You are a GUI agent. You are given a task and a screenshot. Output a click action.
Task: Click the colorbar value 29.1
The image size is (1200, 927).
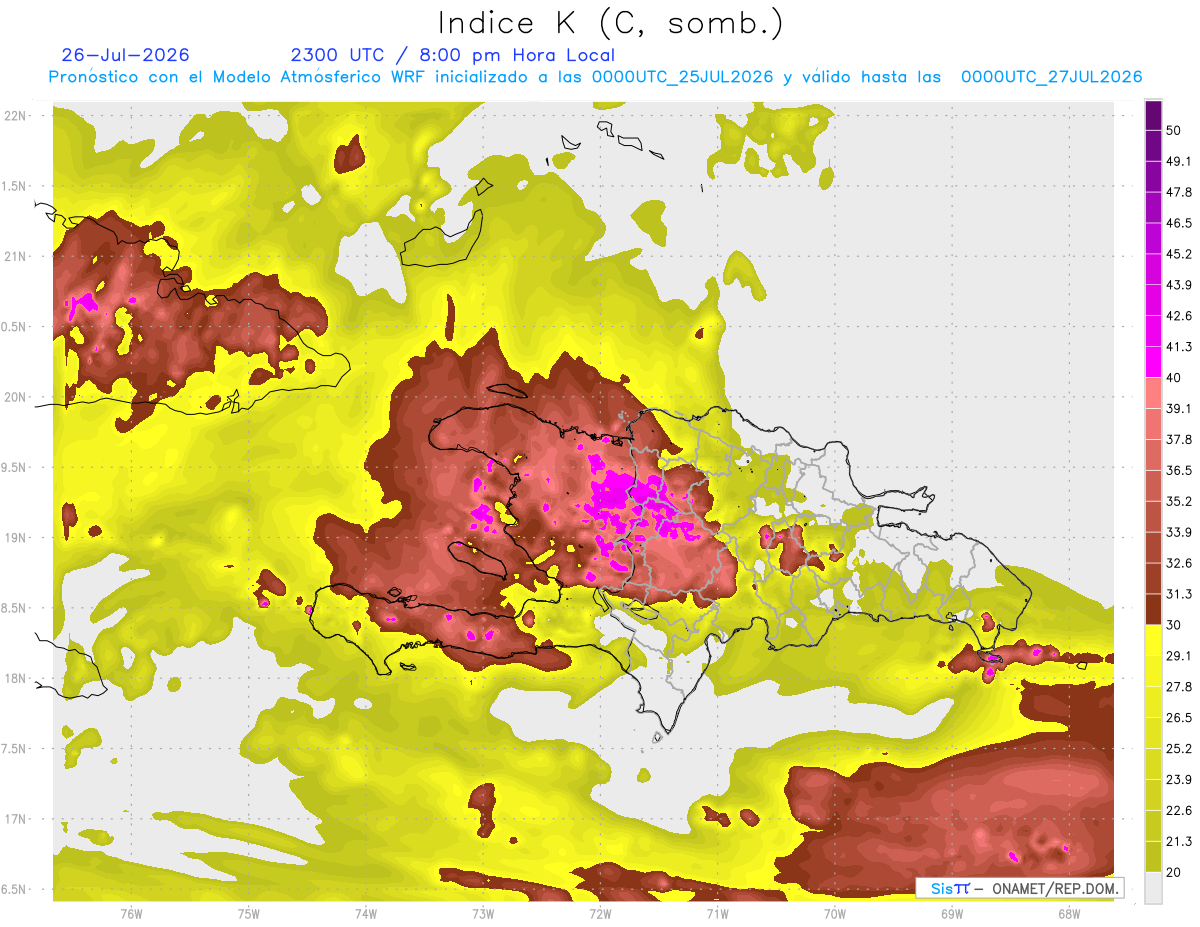[1179, 655]
